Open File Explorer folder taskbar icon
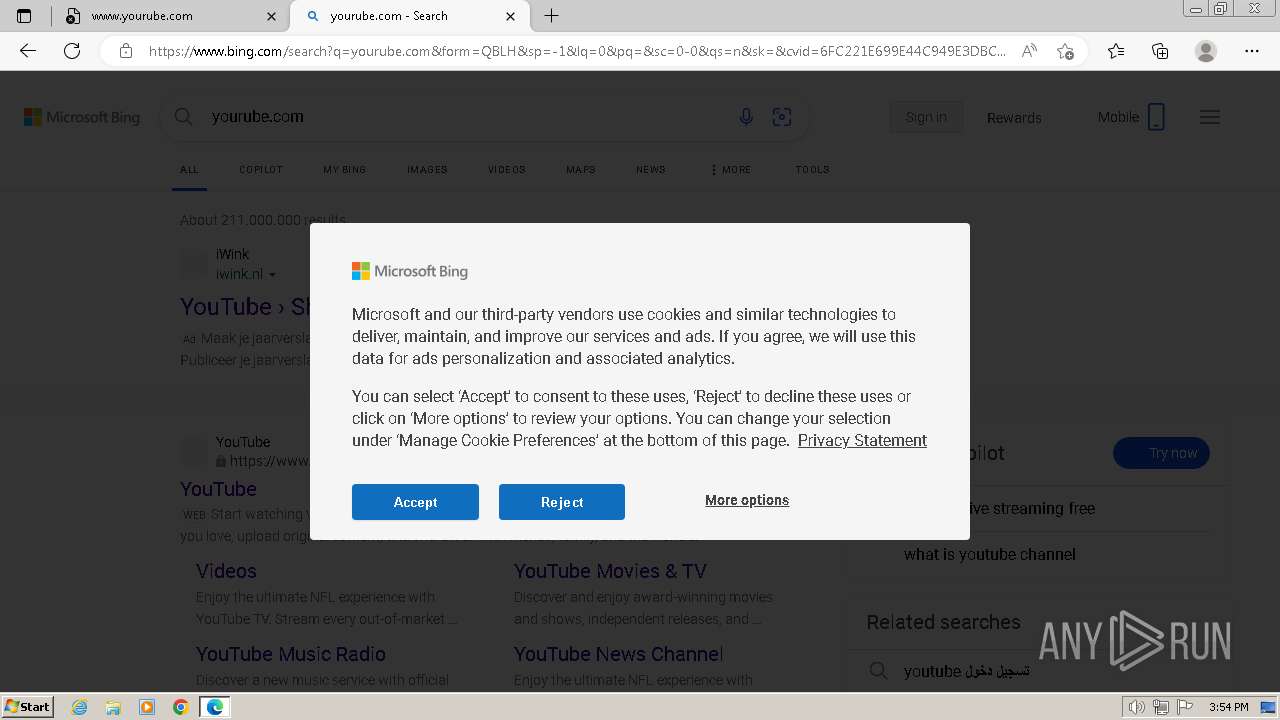The width and height of the screenshot is (1280, 720). point(113,707)
